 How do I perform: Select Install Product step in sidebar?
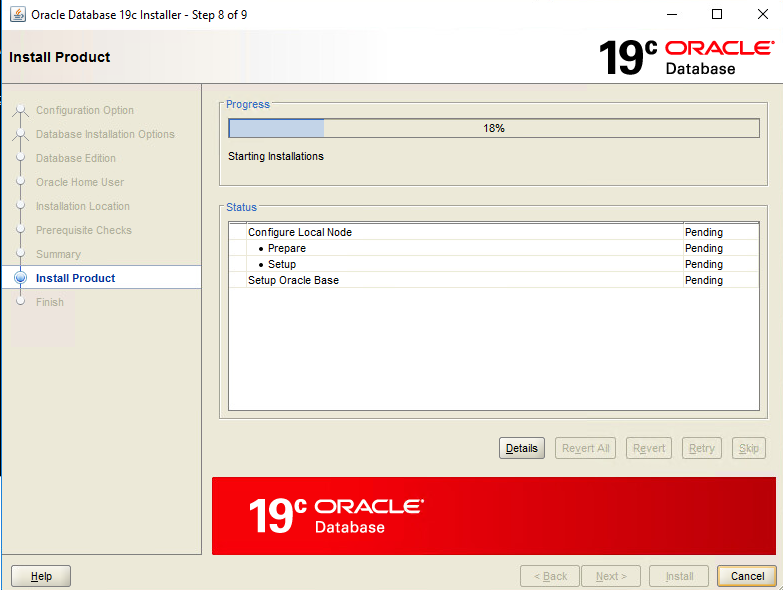coord(75,278)
